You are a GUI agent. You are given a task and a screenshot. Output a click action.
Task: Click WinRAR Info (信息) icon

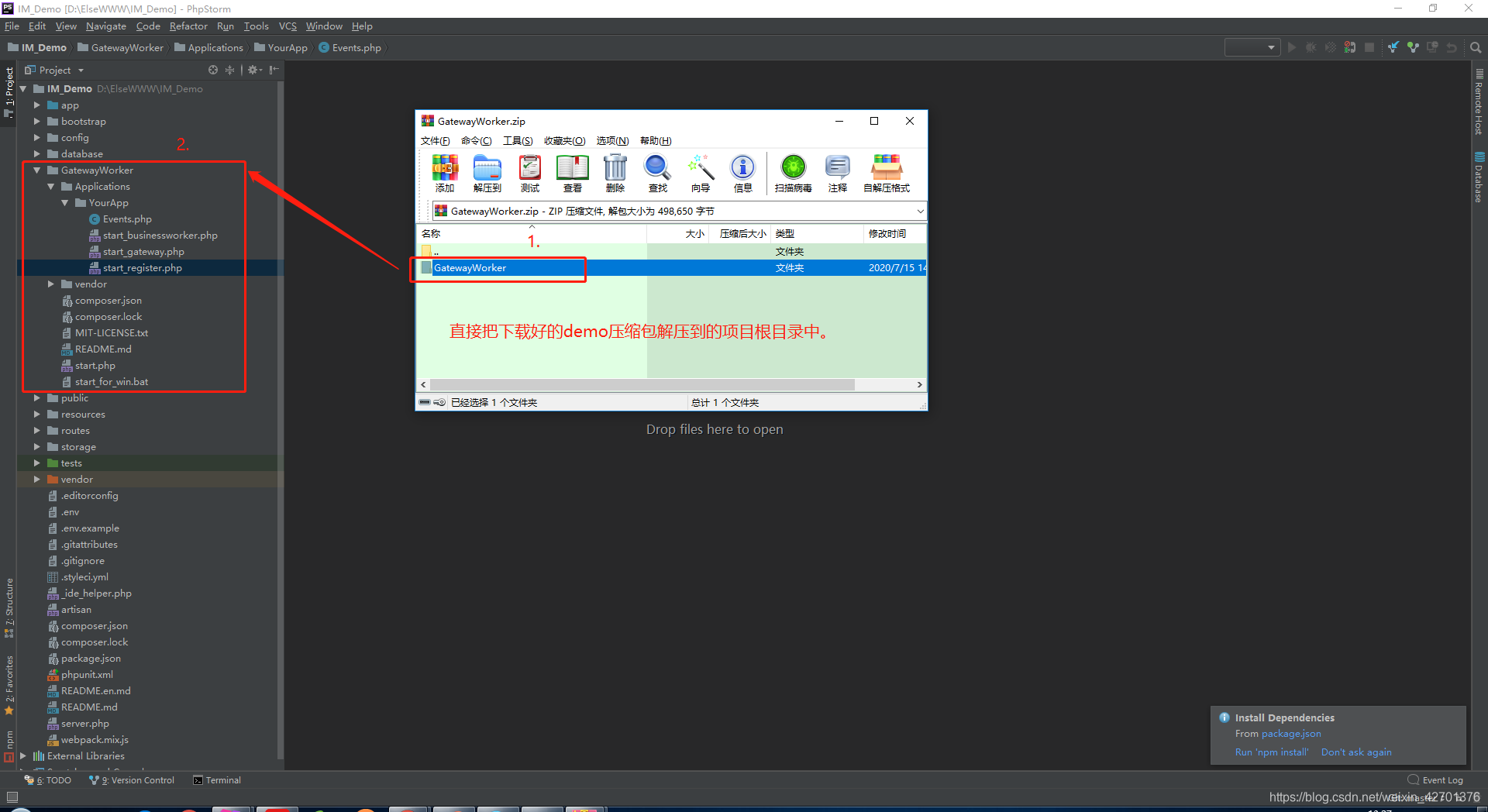743,173
